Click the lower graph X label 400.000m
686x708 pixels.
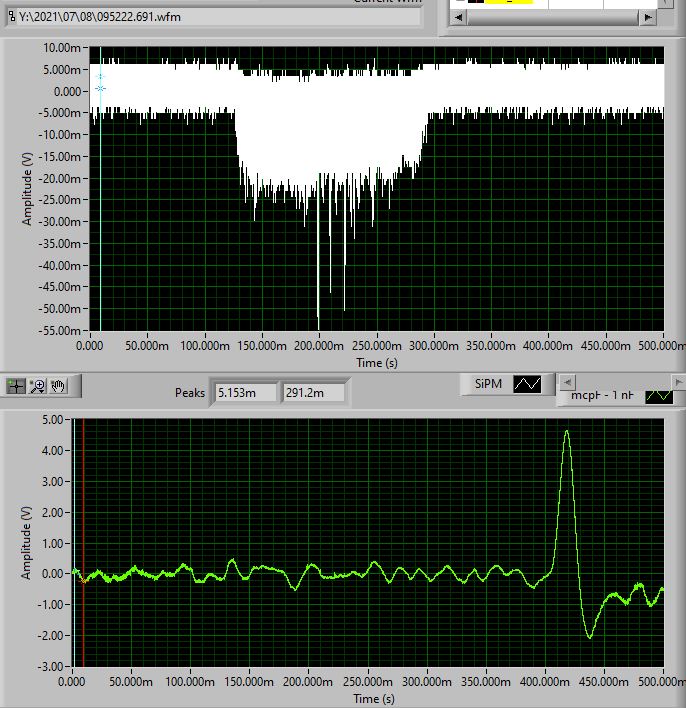coord(545,681)
